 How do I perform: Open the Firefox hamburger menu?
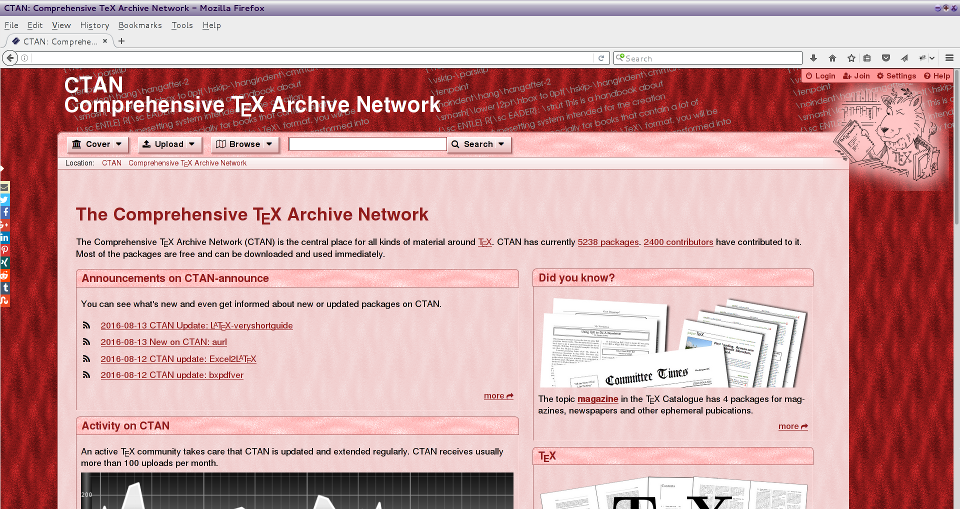[x=949, y=58]
